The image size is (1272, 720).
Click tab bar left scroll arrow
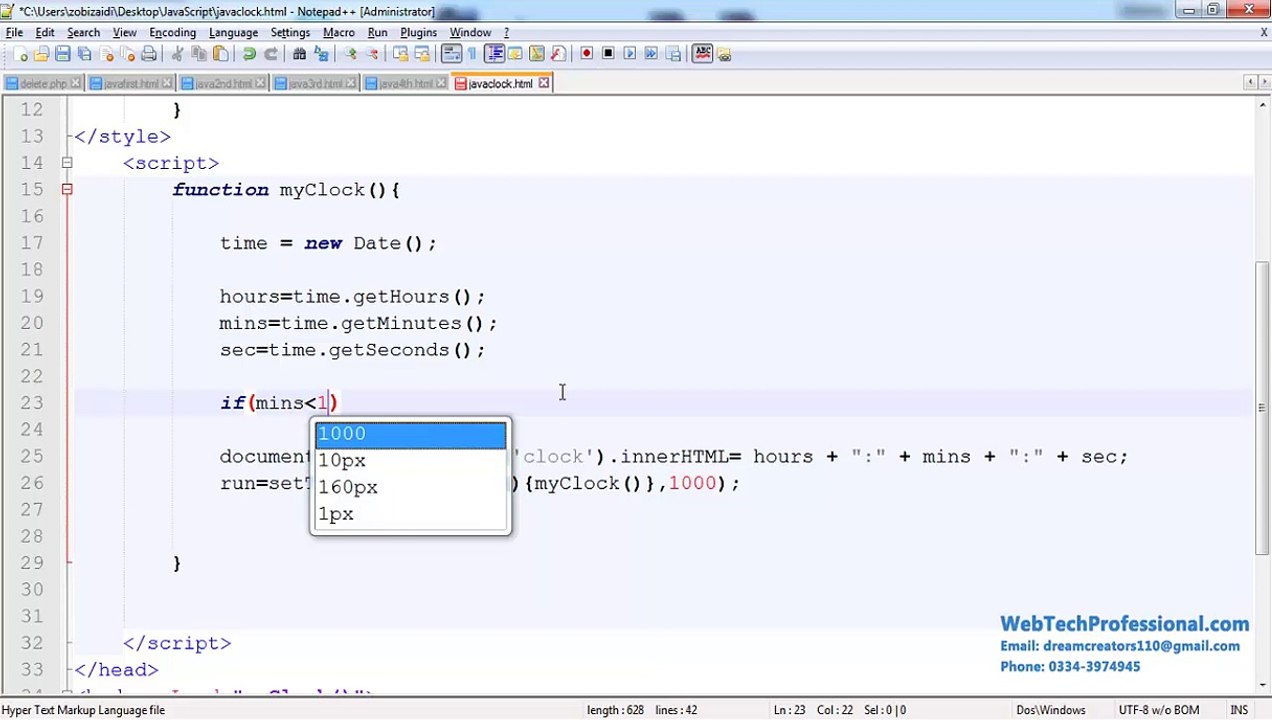[x=1249, y=82]
